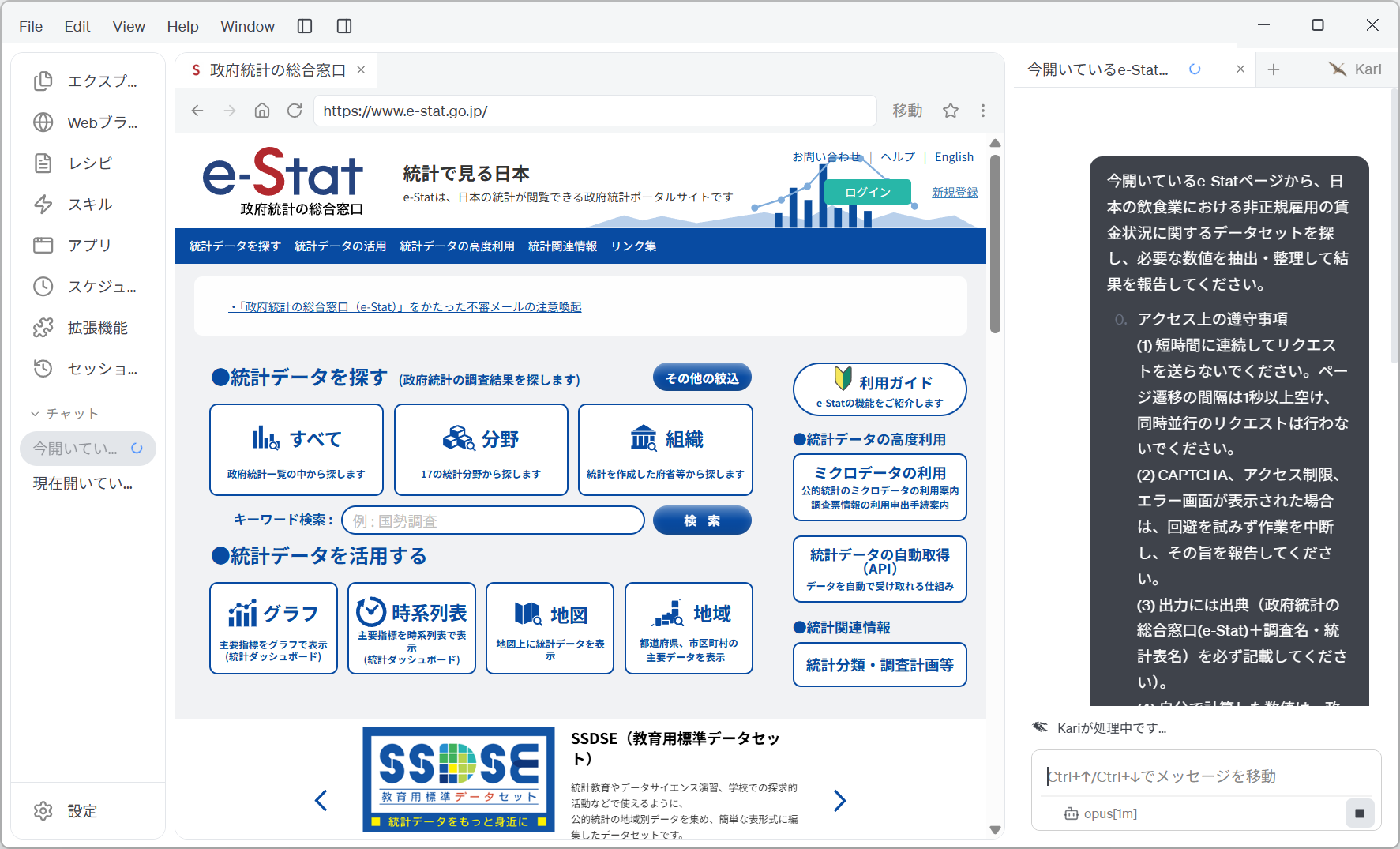This screenshot has width=1400, height=849.
Task: Toggle the left sidebar panel icon
Action: coord(305,26)
